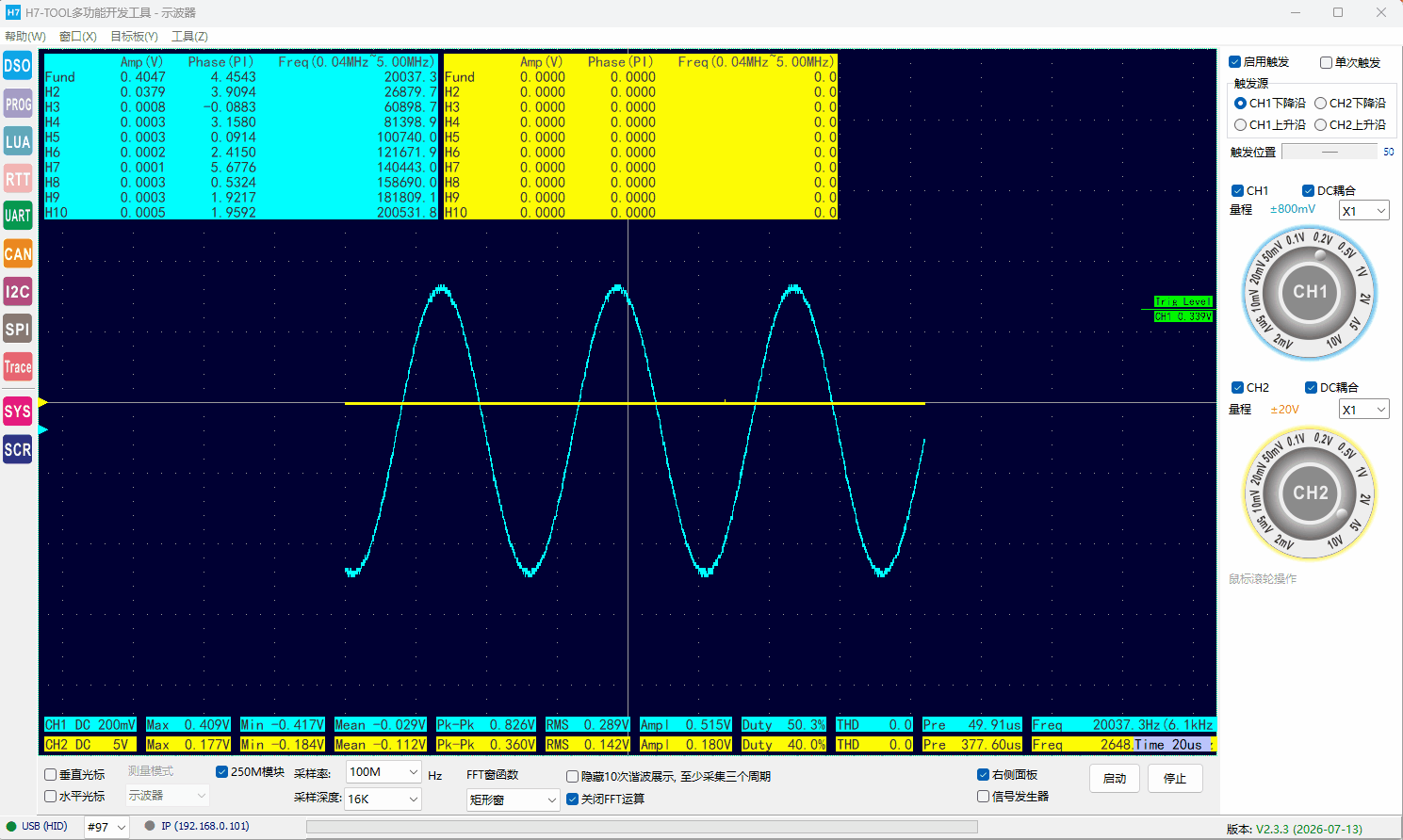Viewport: 1403px width, 840px height.
Task: Open the 工具(Z) menu
Action: point(189,36)
